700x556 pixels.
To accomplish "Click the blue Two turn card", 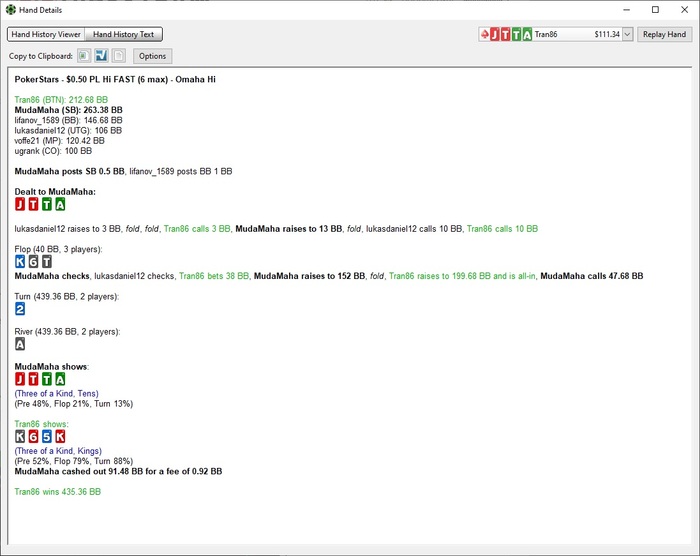I will pos(20,309).
